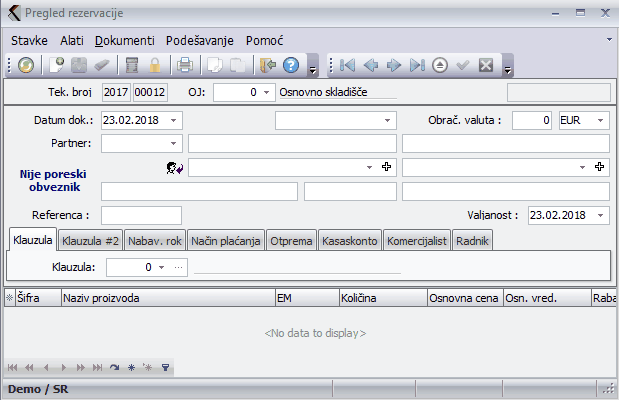This screenshot has height=400, width=619.
Task: Expand the EUR currency dropdown
Action: click(600, 120)
